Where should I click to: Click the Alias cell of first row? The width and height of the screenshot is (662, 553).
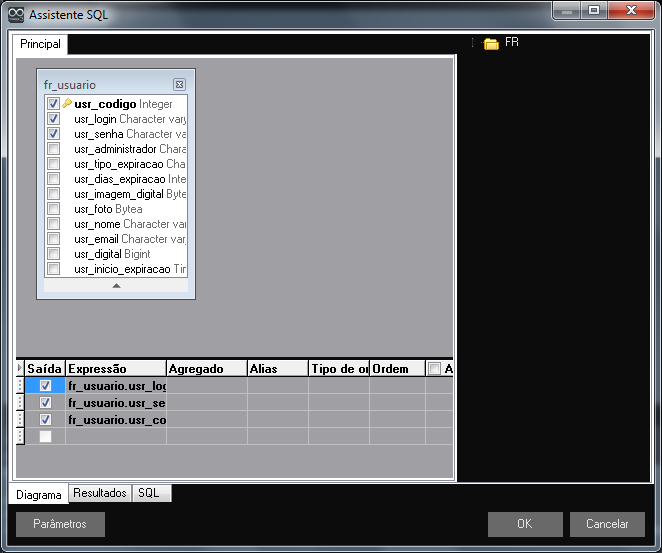click(277, 385)
